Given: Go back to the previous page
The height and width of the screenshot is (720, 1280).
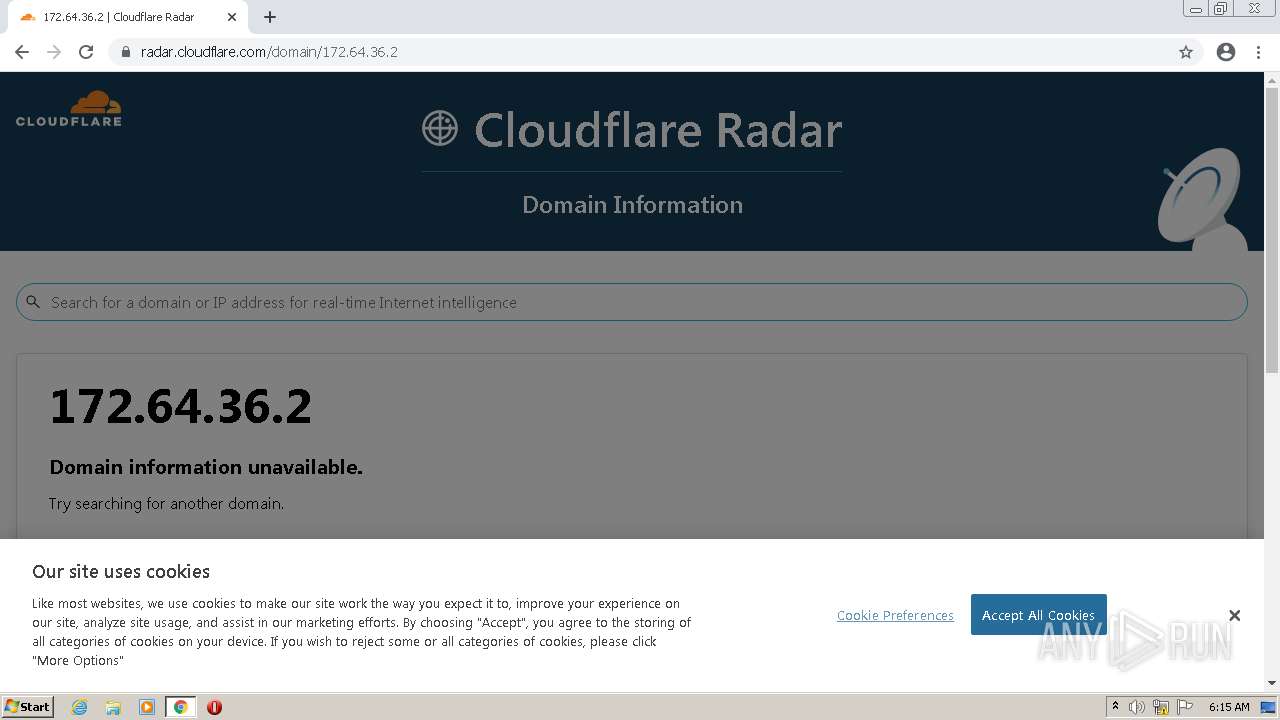Looking at the screenshot, I should pyautogui.click(x=22, y=52).
